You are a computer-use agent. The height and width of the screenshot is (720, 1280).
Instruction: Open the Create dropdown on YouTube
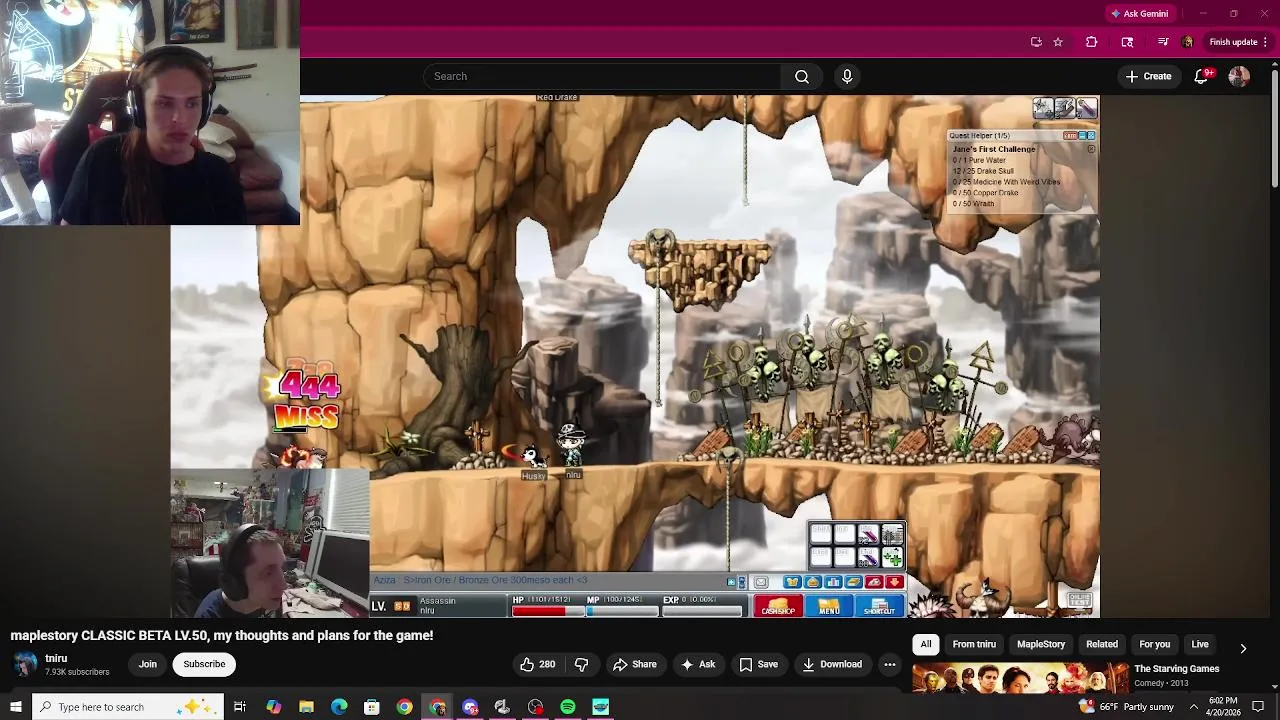[x=1148, y=76]
